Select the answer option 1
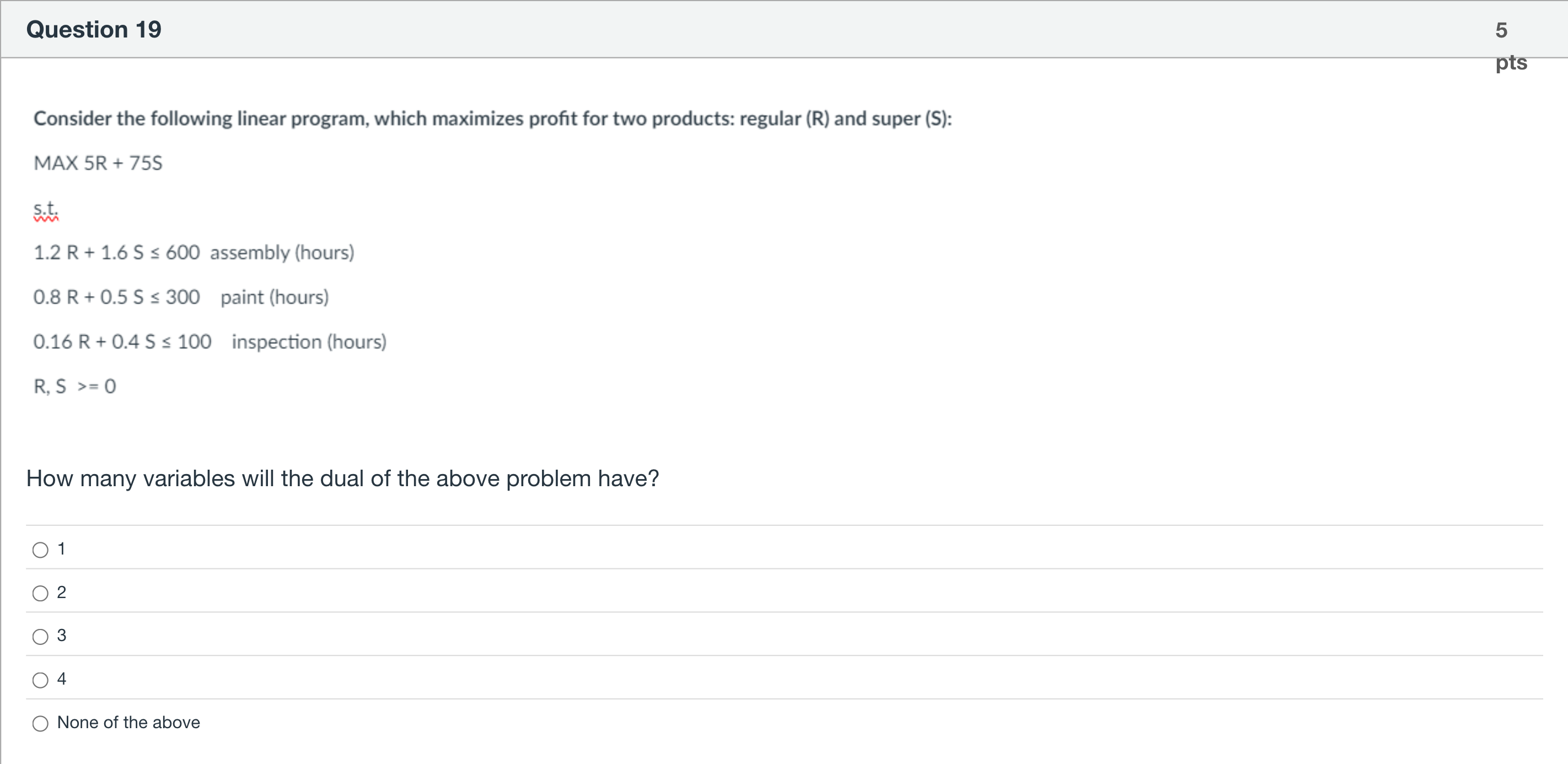The height and width of the screenshot is (764, 1568). (x=40, y=550)
